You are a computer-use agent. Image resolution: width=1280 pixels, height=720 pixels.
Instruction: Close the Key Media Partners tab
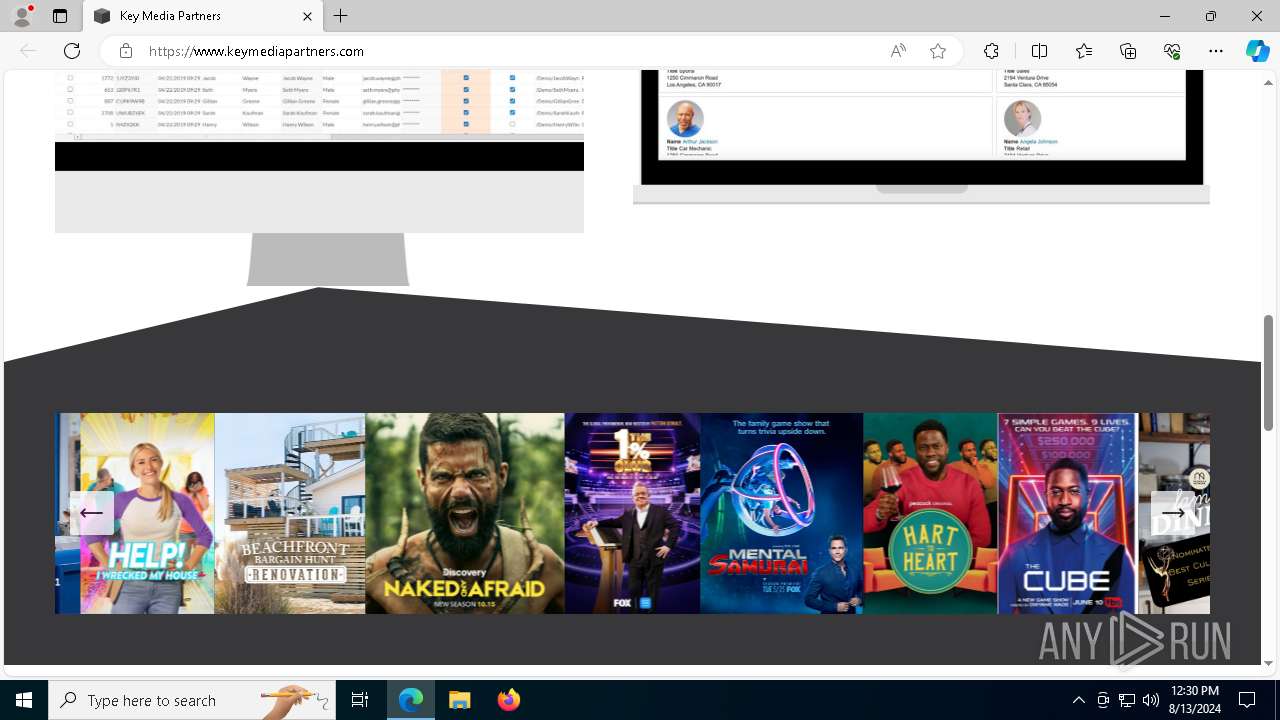point(308,16)
